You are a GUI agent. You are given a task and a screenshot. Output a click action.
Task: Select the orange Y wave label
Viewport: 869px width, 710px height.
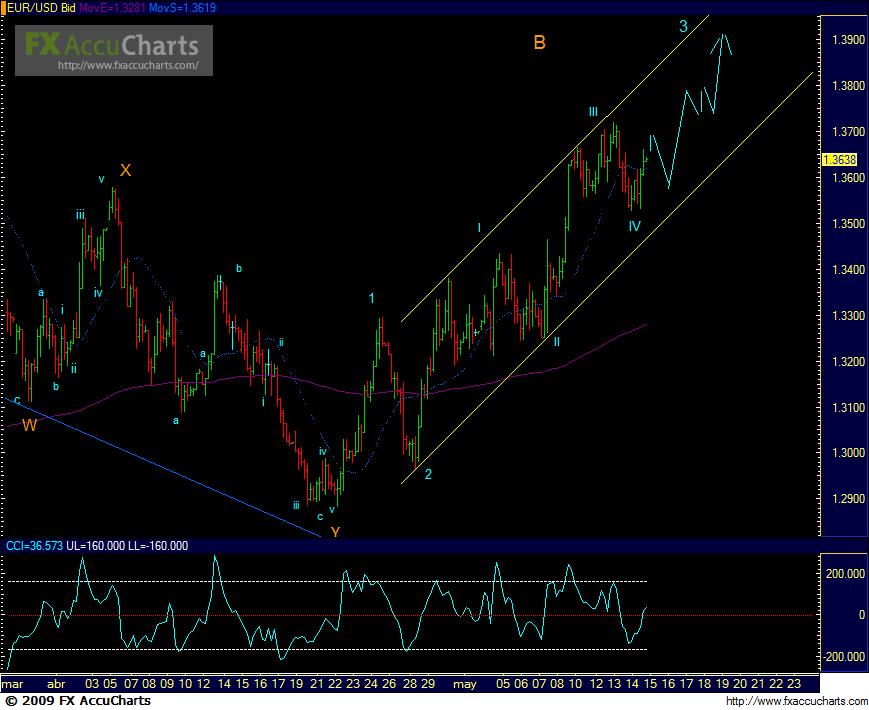(335, 532)
